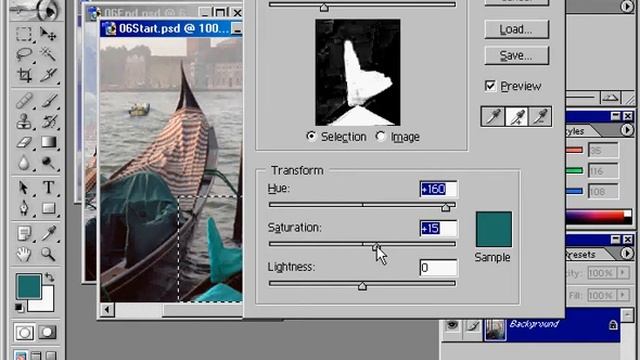Select the Clone Stamp tool
The image size is (640, 360).
[x=24, y=121]
